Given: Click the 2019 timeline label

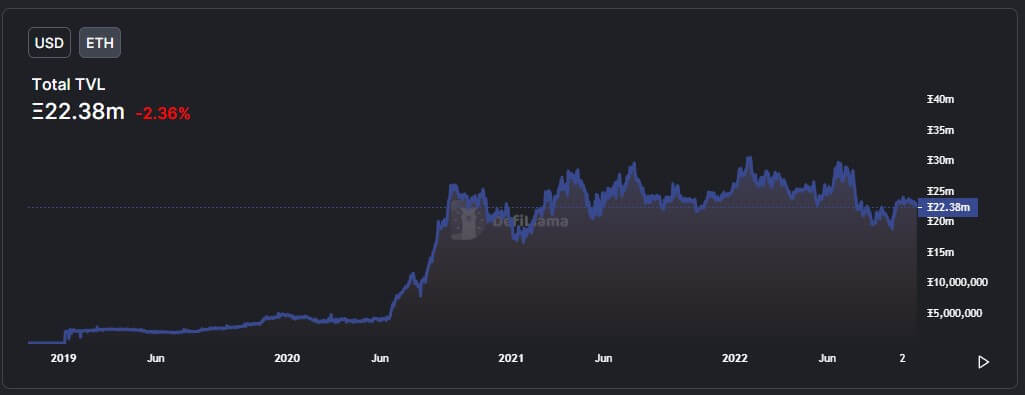Looking at the screenshot, I should click(x=63, y=358).
